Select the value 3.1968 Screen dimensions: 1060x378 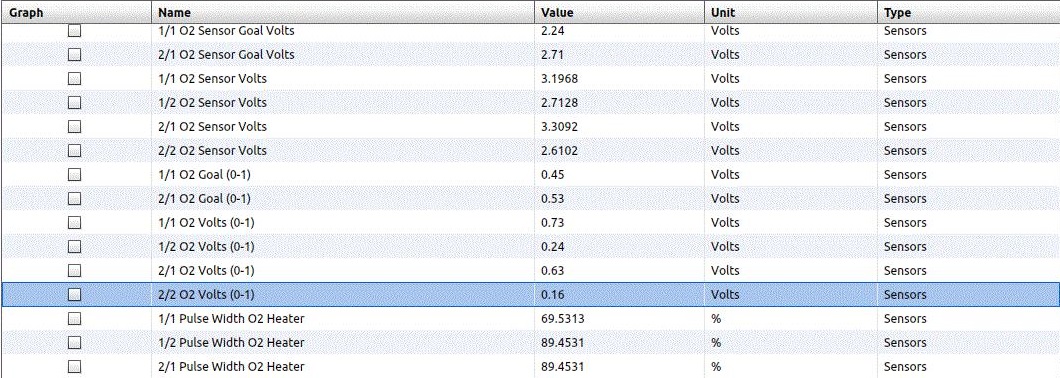click(559, 79)
